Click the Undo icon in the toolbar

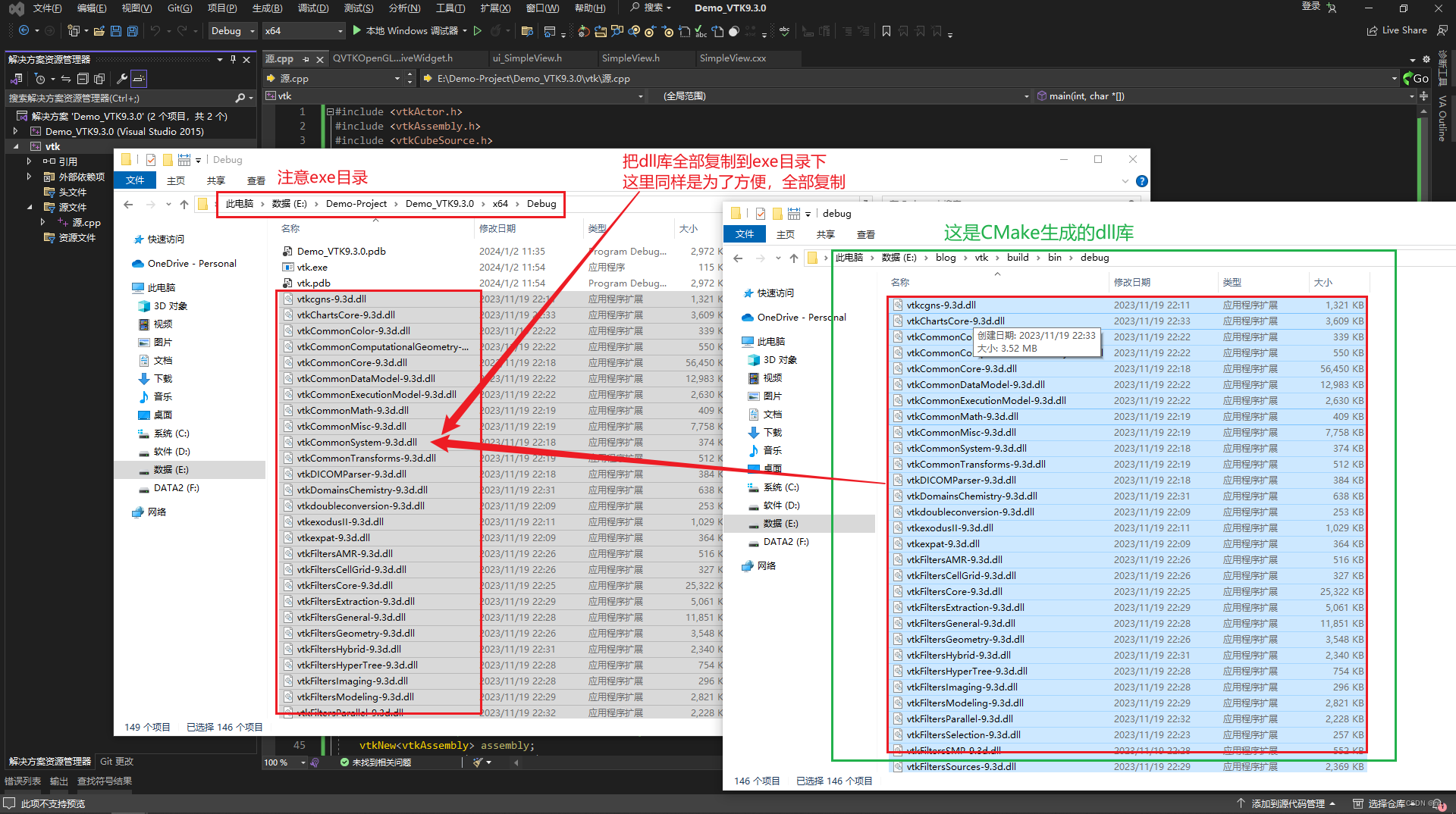click(x=155, y=31)
